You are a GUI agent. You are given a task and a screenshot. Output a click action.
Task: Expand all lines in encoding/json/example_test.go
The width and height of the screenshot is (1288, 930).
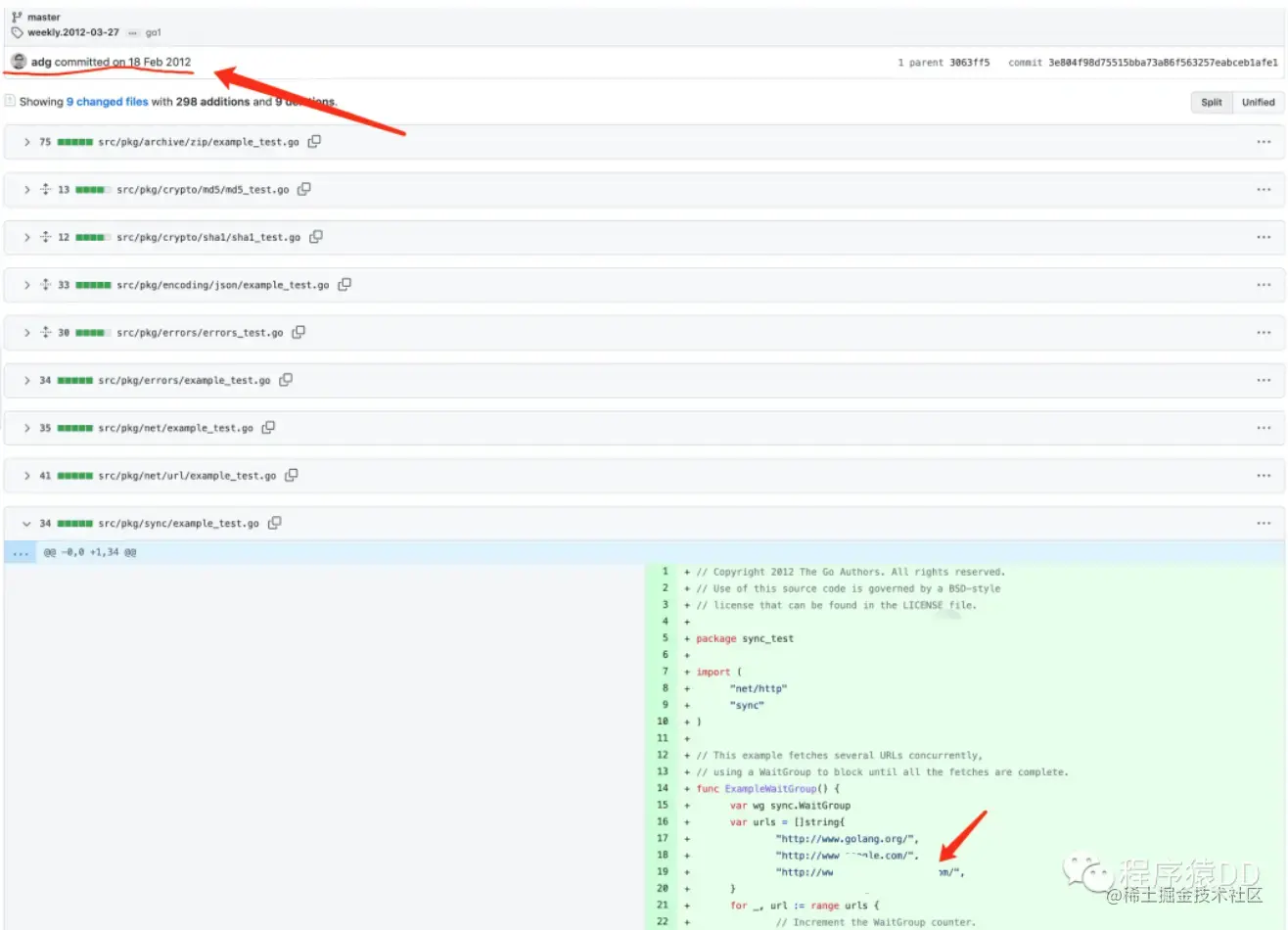coord(45,285)
